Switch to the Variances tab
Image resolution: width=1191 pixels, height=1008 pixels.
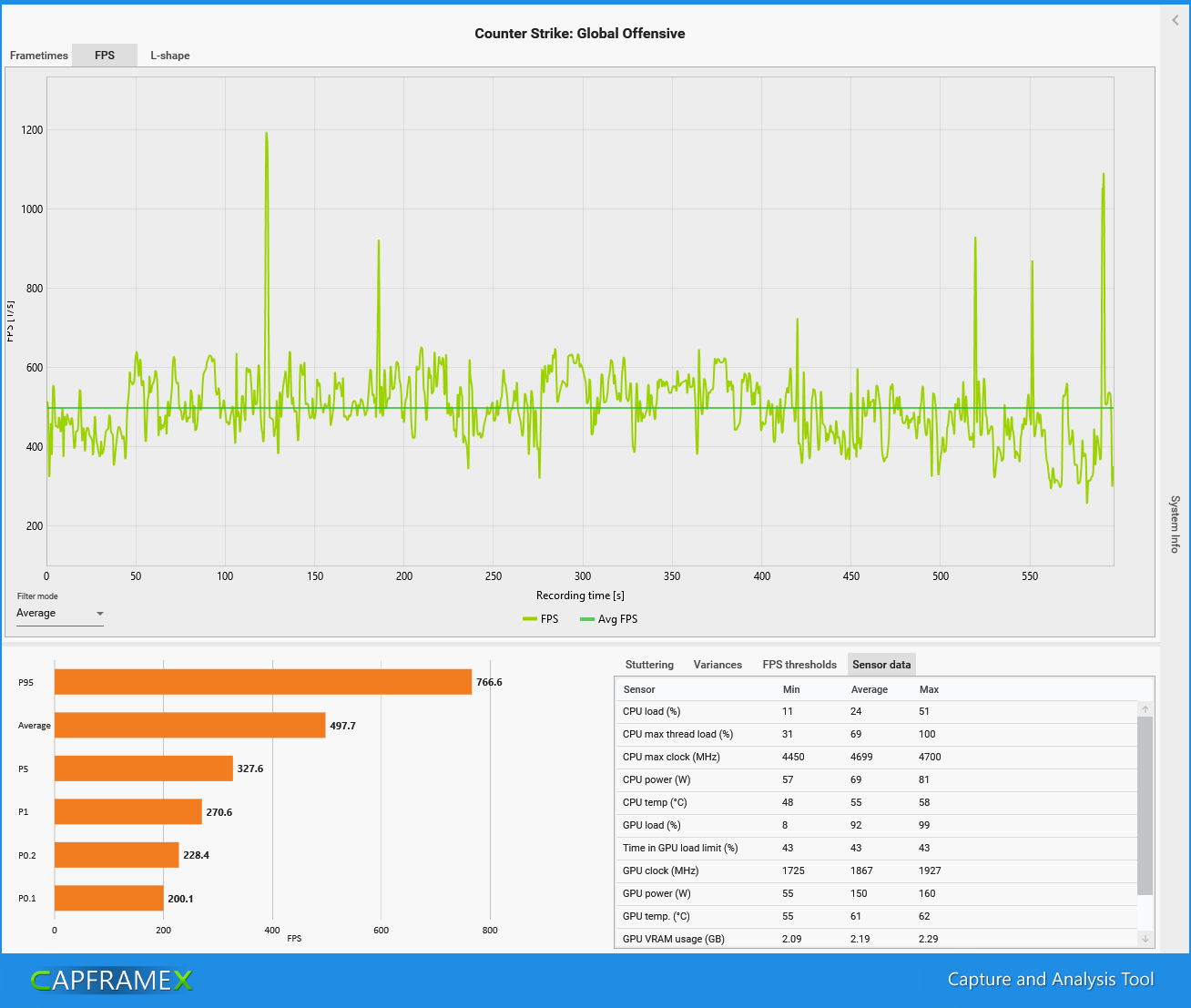pyautogui.click(x=718, y=665)
